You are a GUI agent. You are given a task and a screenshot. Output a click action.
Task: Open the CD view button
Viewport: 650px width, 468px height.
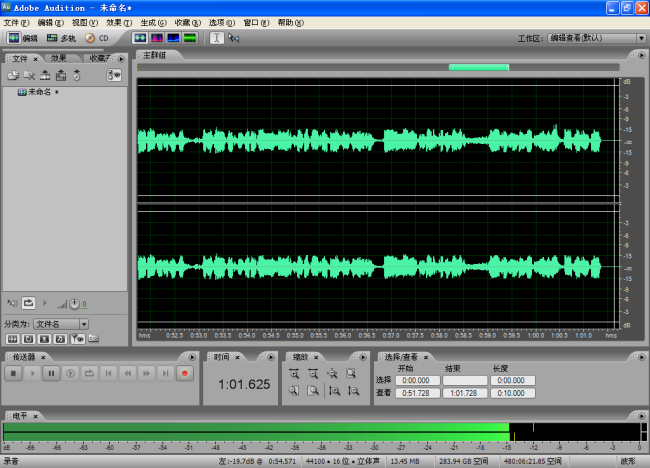click(97, 38)
